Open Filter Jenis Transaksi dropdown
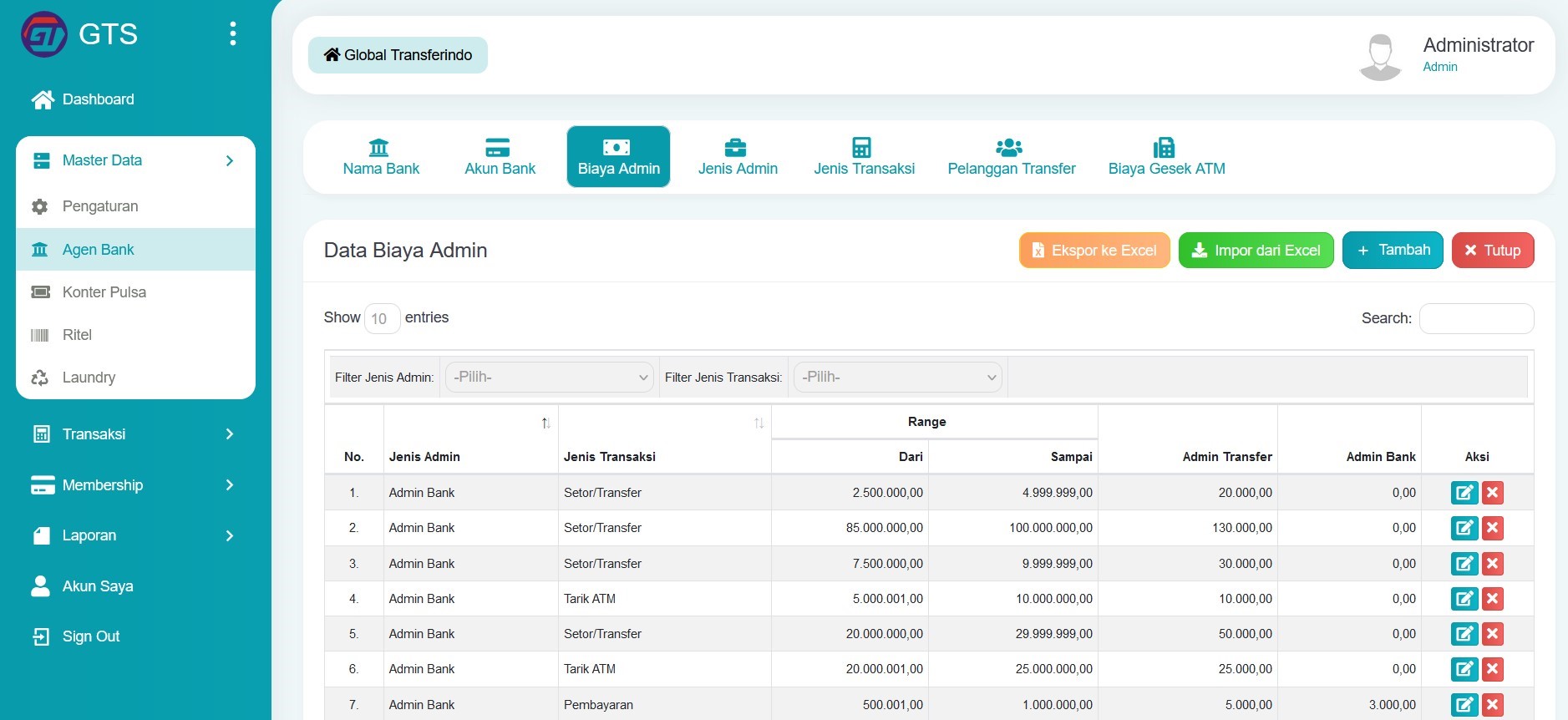 pos(897,378)
